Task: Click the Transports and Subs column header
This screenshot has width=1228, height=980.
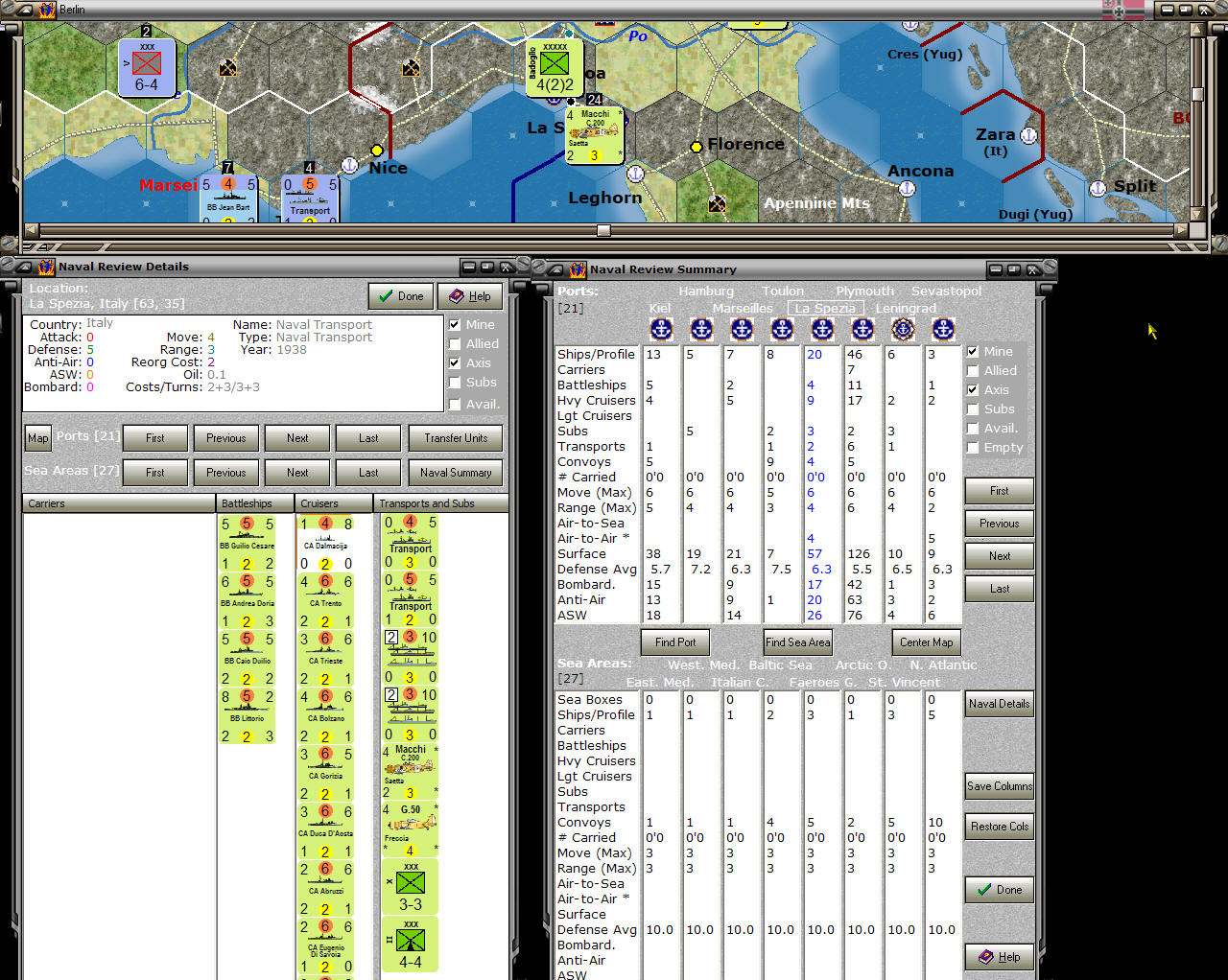Action: pos(441,503)
